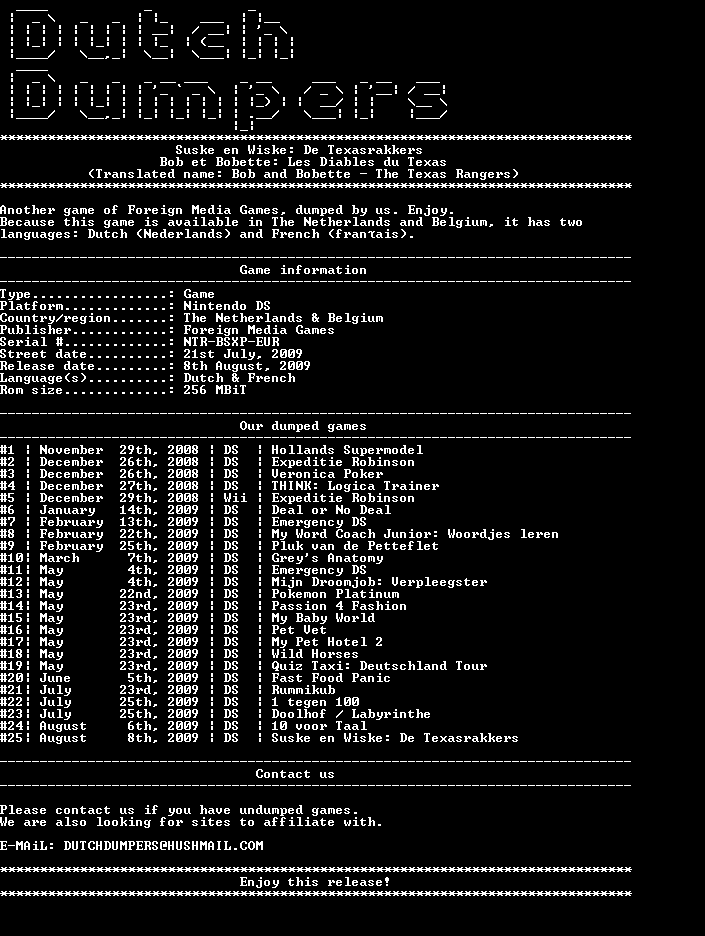Click the "Contact us" heading

295,774
